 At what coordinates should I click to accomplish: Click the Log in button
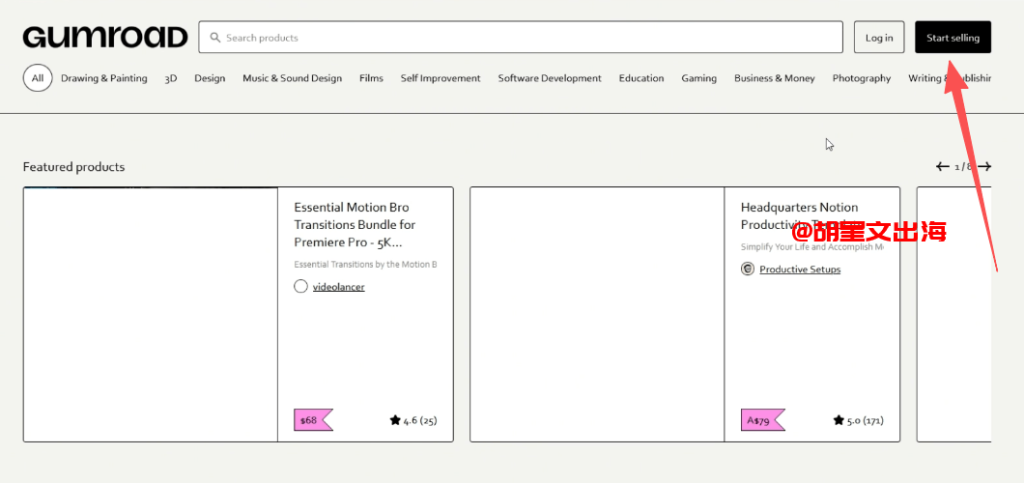(879, 37)
